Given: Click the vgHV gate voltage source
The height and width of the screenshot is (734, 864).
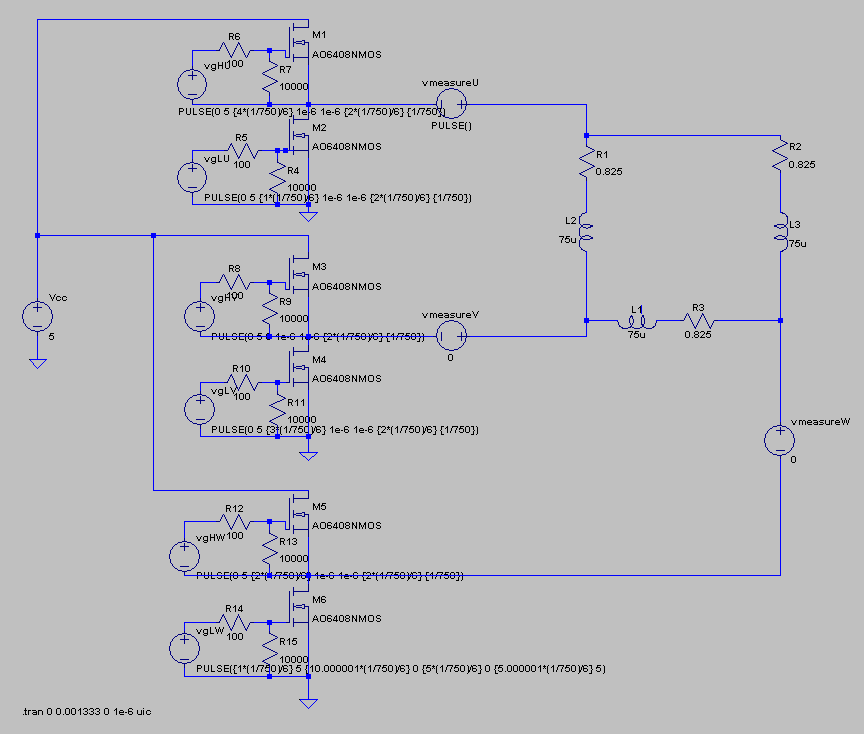Looking at the screenshot, I should tap(200, 316).
